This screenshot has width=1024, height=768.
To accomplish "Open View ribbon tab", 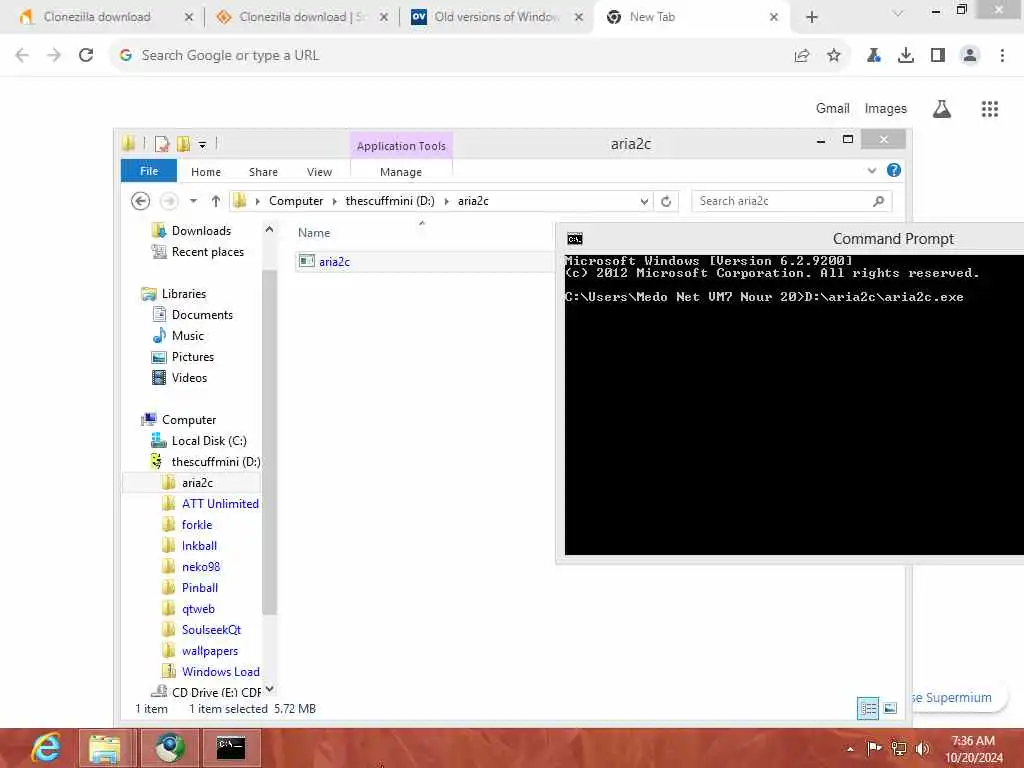I will pos(319,172).
